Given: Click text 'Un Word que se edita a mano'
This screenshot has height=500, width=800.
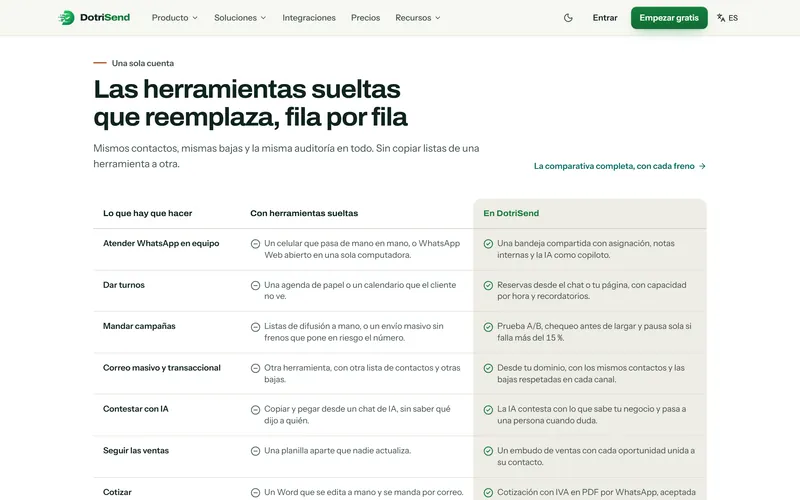Looking at the screenshot, I should pos(364,492).
